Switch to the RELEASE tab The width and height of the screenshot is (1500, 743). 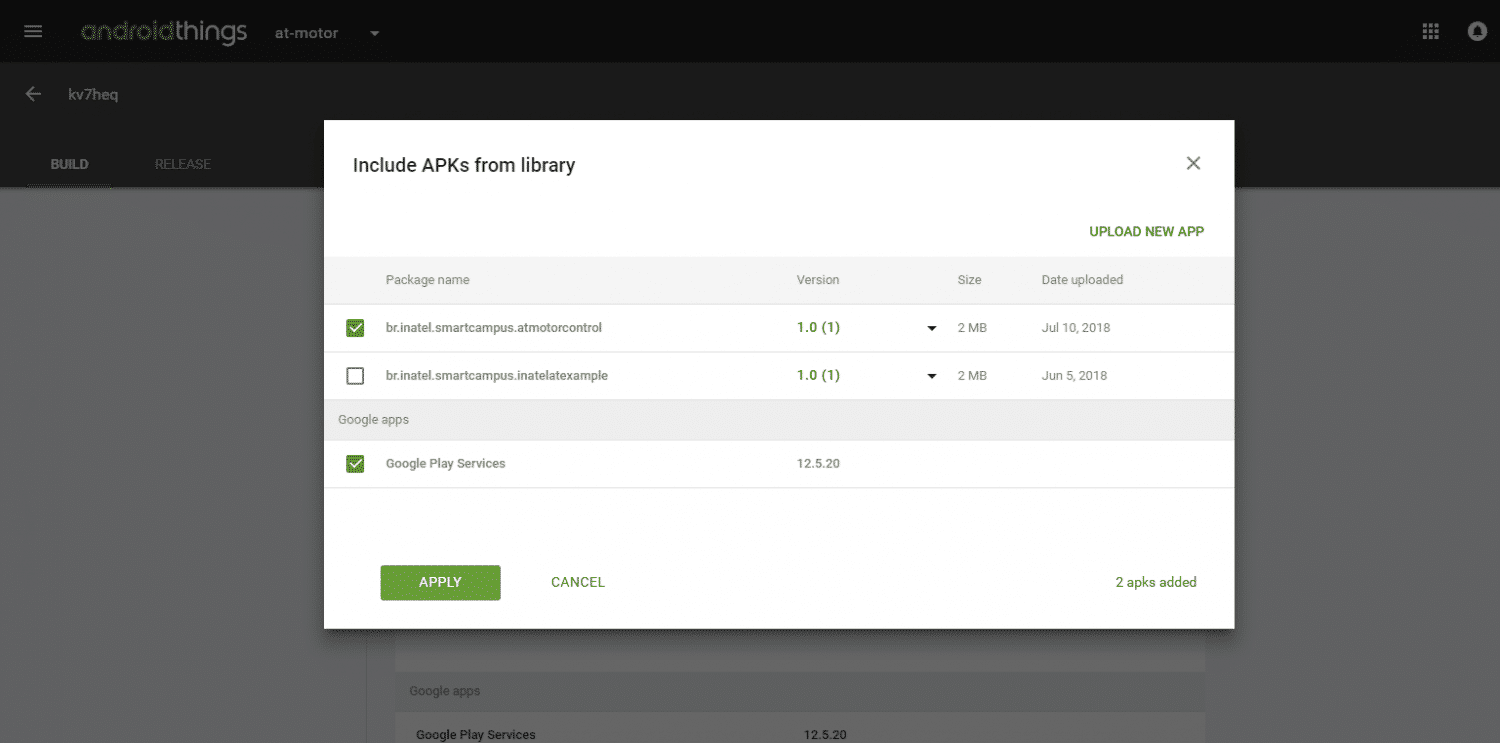[183, 164]
